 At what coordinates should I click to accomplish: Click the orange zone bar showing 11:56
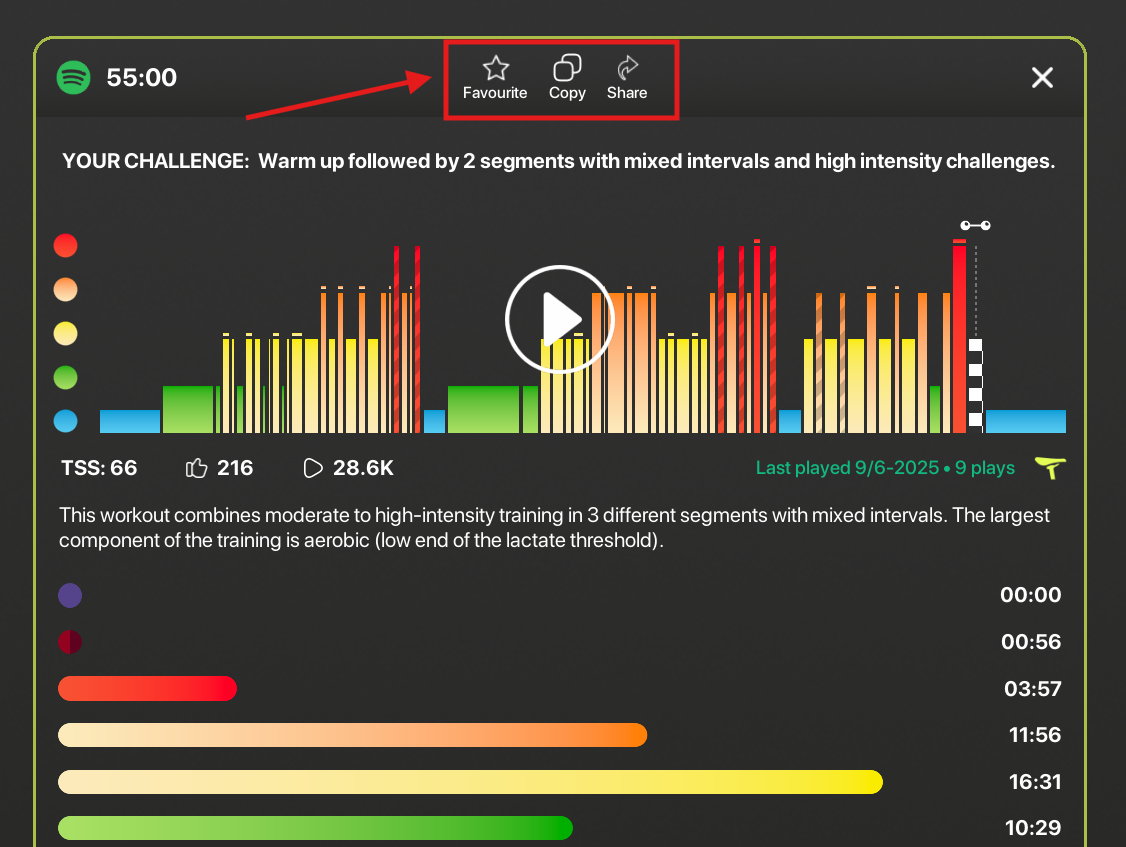click(x=353, y=735)
